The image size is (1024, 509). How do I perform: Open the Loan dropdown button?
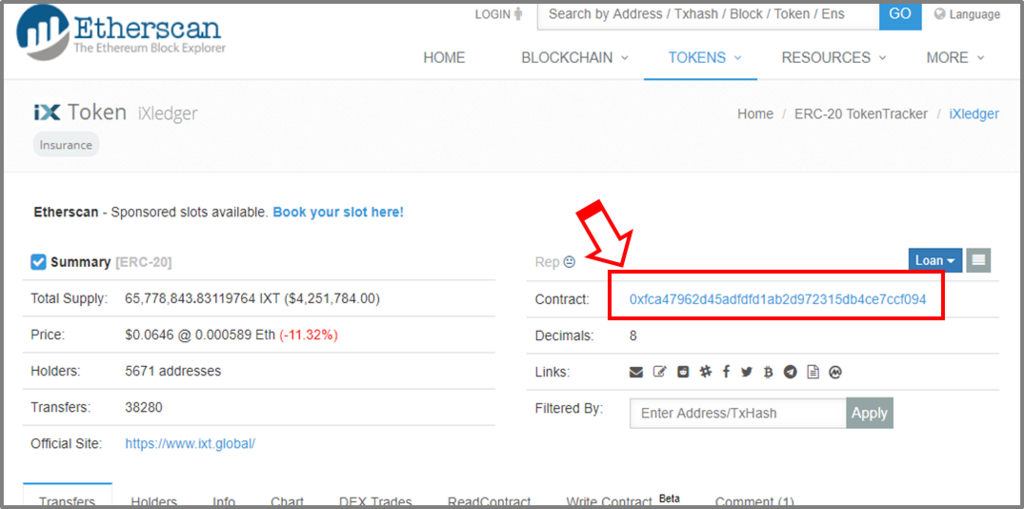coord(935,260)
